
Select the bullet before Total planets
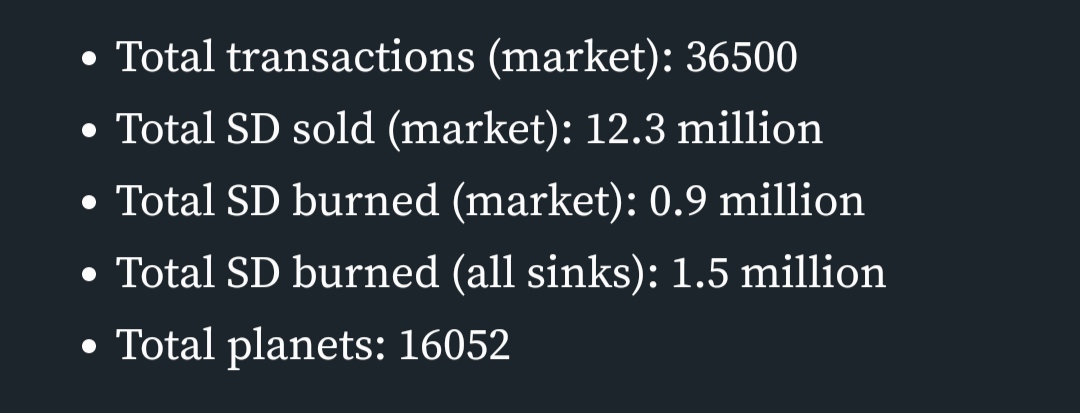pyautogui.click(x=89, y=347)
